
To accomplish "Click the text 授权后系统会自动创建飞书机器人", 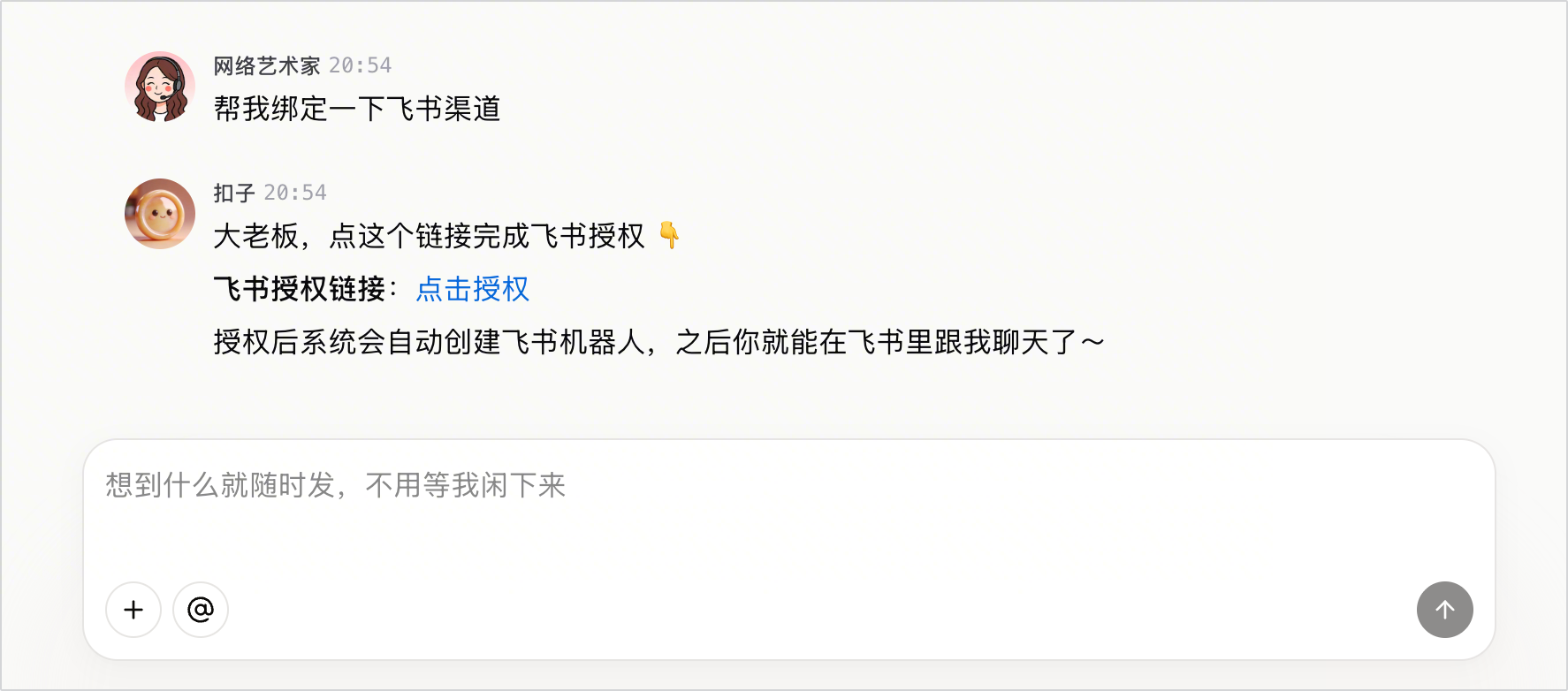I will (x=429, y=342).
